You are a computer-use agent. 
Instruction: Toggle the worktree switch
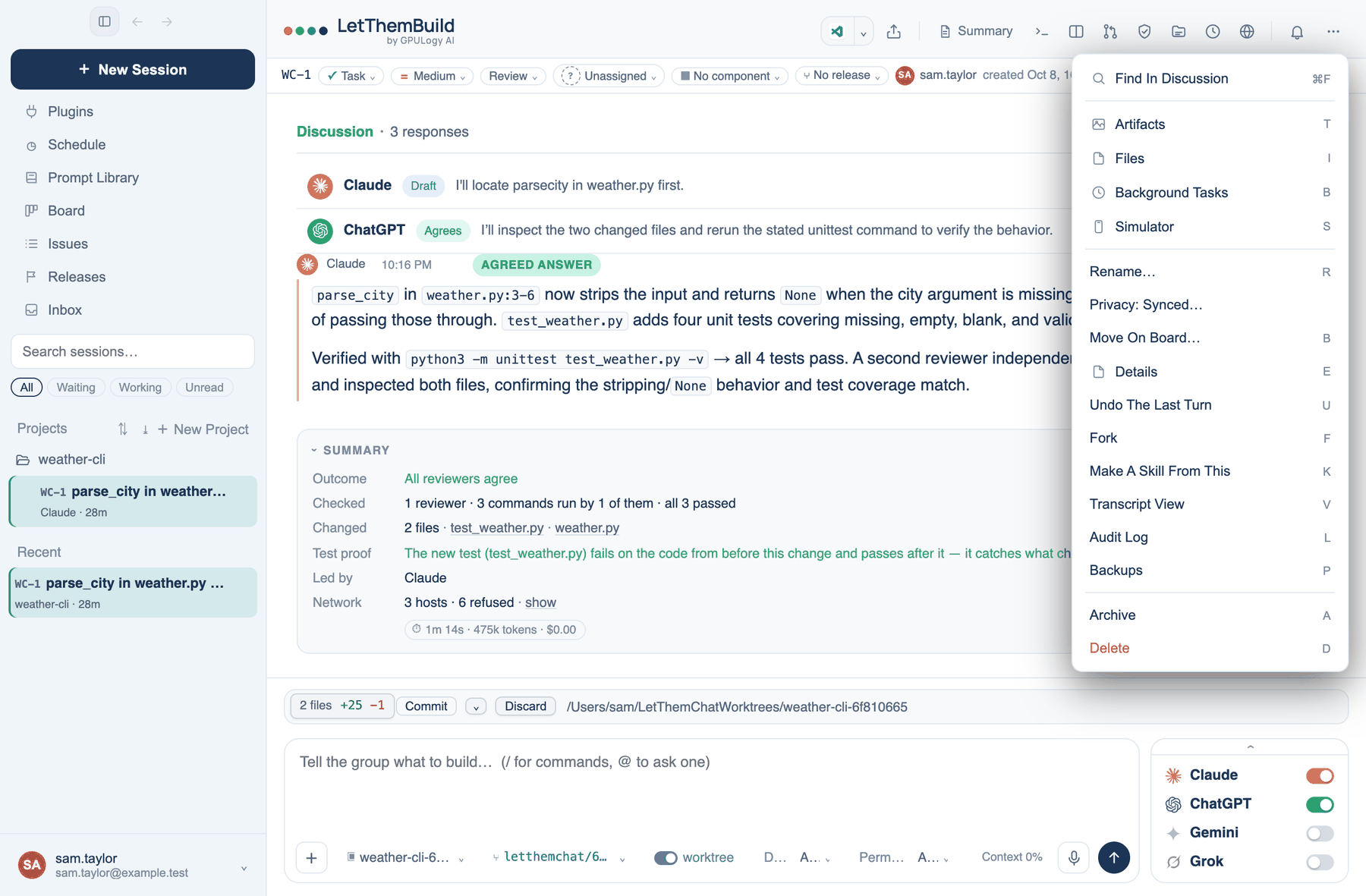click(x=666, y=857)
